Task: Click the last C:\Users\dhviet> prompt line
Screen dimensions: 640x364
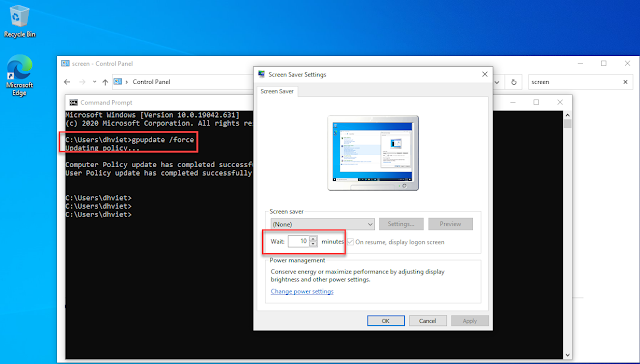Action: pos(98,214)
